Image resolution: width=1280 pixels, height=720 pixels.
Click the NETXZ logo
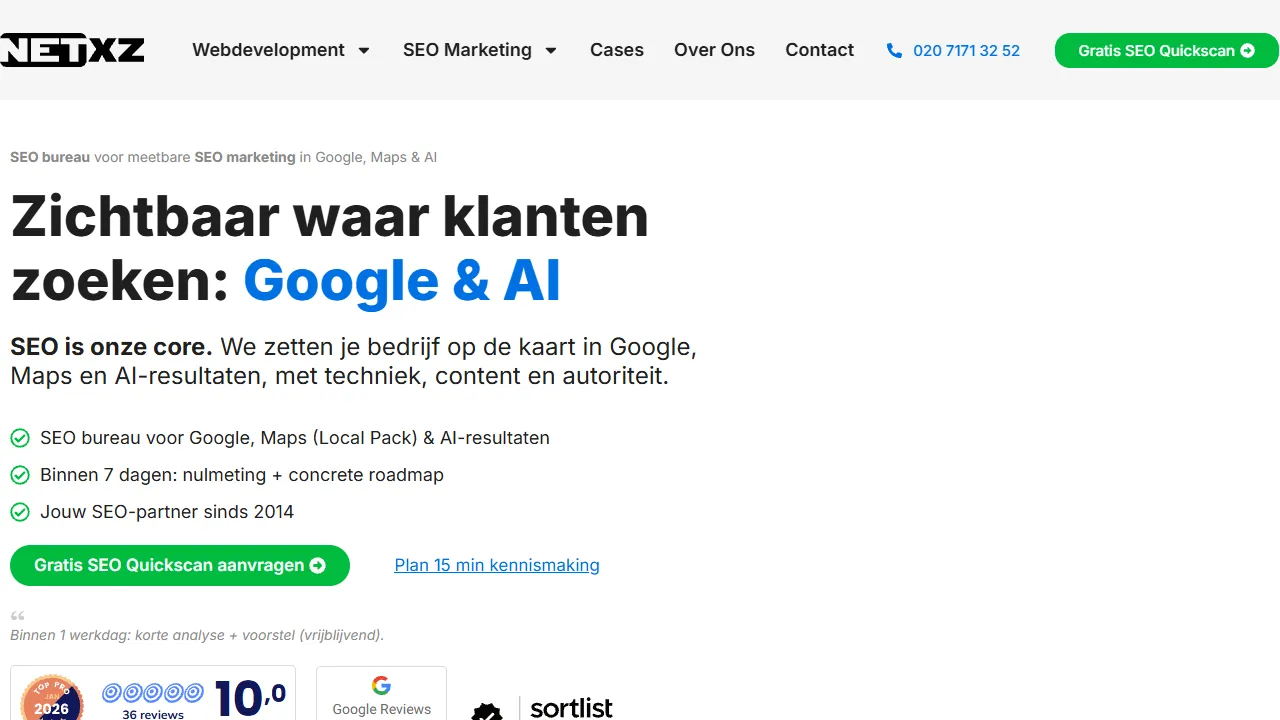click(72, 50)
